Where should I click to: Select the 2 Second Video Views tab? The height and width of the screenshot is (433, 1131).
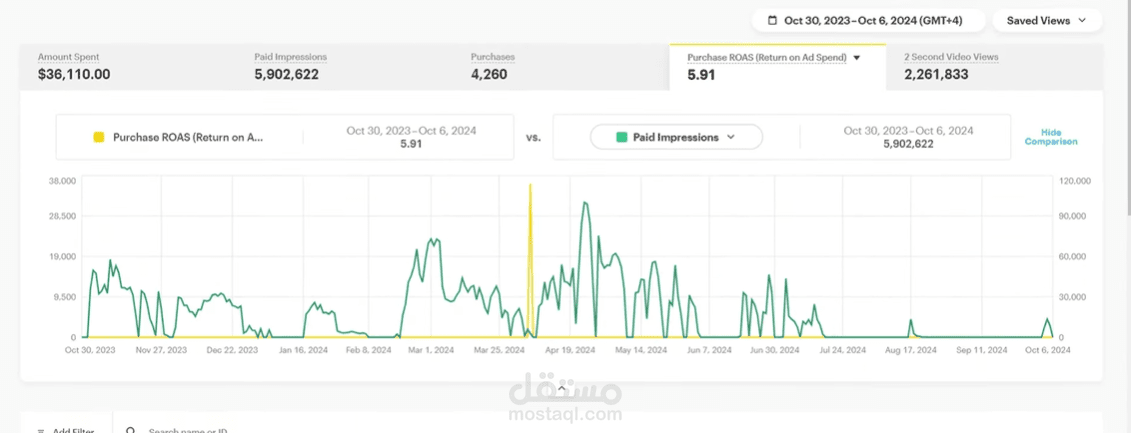pyautogui.click(x=994, y=66)
